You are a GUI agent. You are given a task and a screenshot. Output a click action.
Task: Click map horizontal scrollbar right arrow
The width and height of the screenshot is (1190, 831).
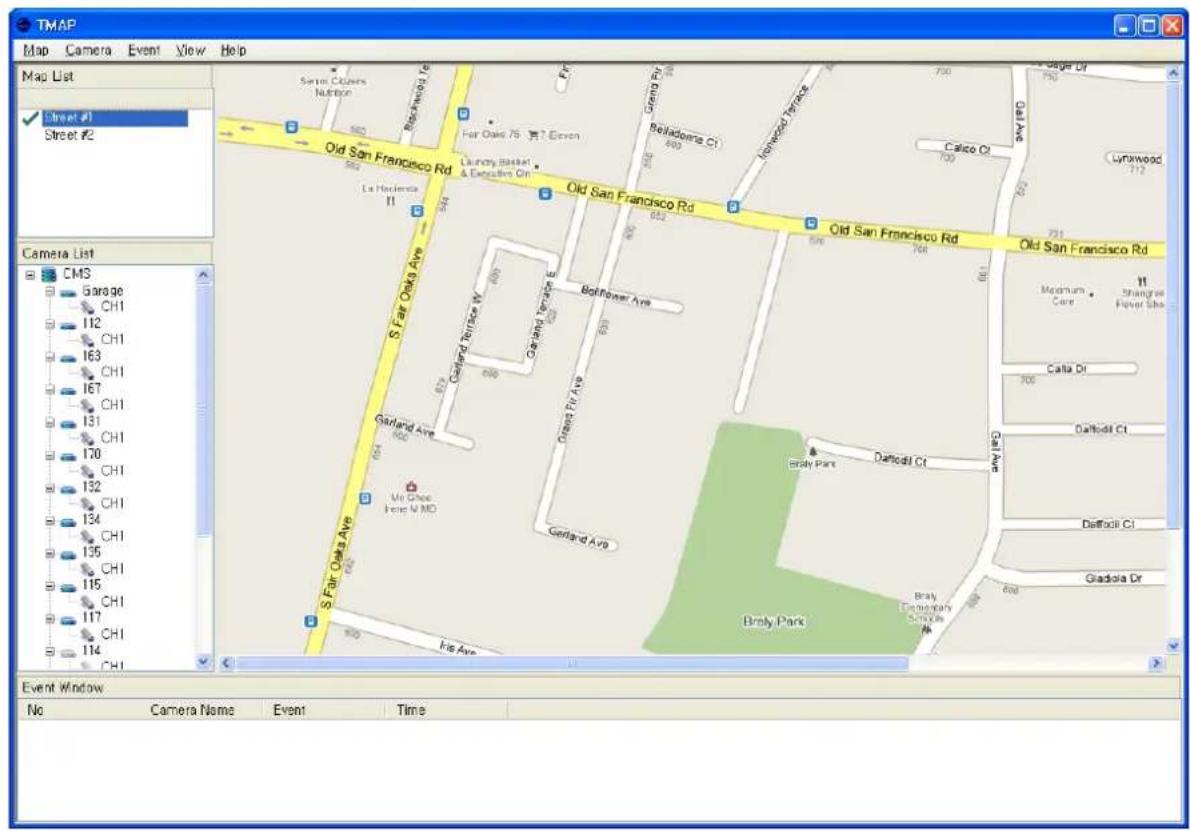pos(1156,663)
